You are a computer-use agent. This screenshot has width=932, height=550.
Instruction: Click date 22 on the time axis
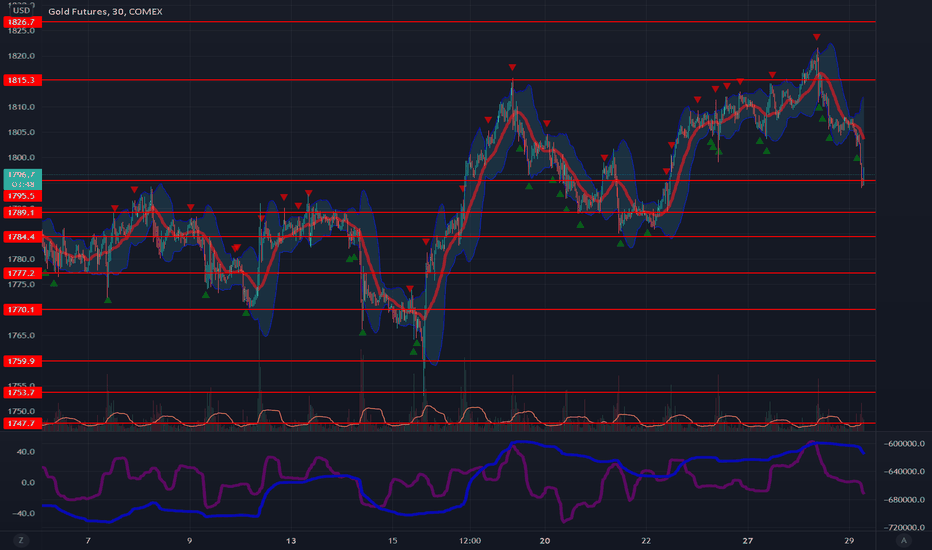click(x=646, y=540)
